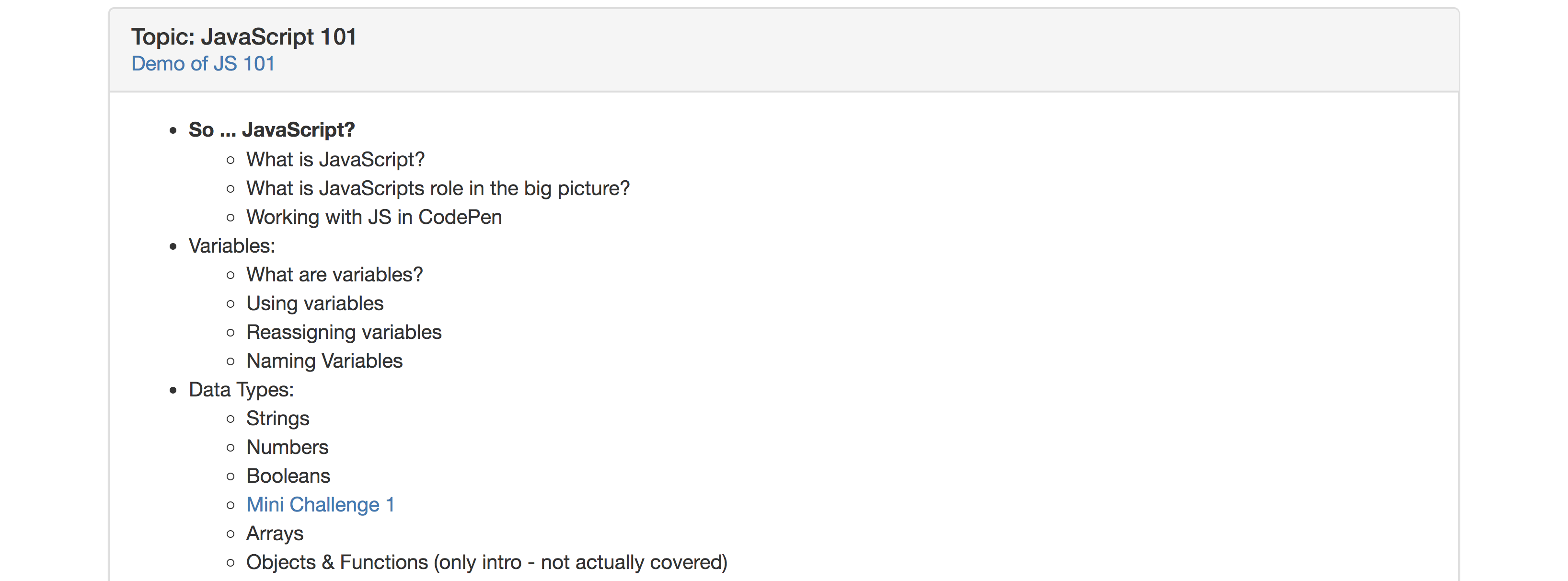Click the Reassigning variables item
This screenshot has height=581, width=1568.
click(344, 332)
